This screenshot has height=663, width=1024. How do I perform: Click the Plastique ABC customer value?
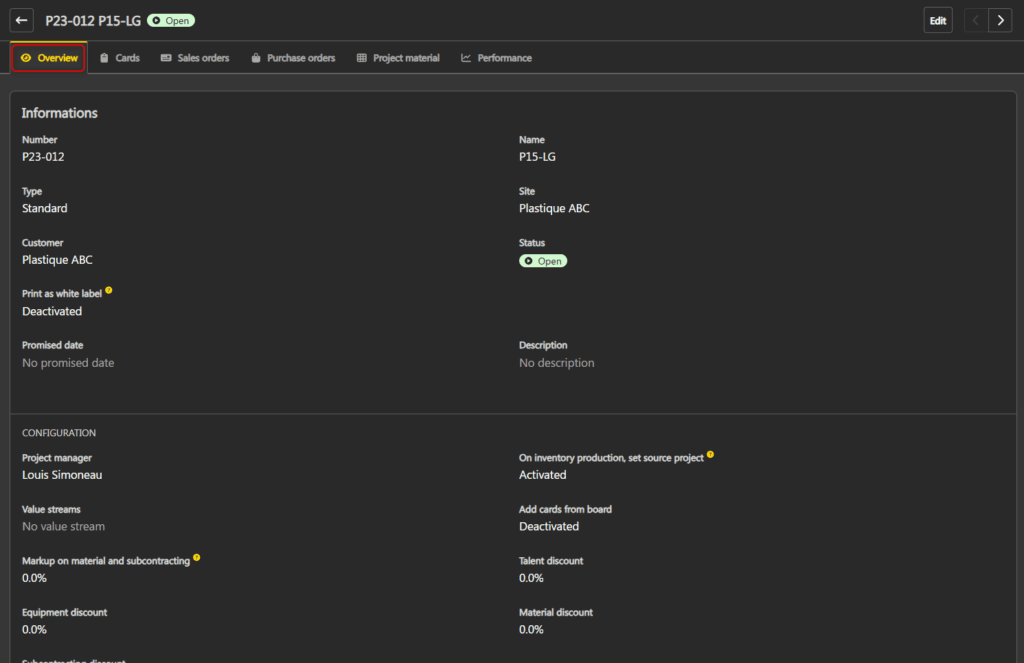pyautogui.click(x=57, y=260)
